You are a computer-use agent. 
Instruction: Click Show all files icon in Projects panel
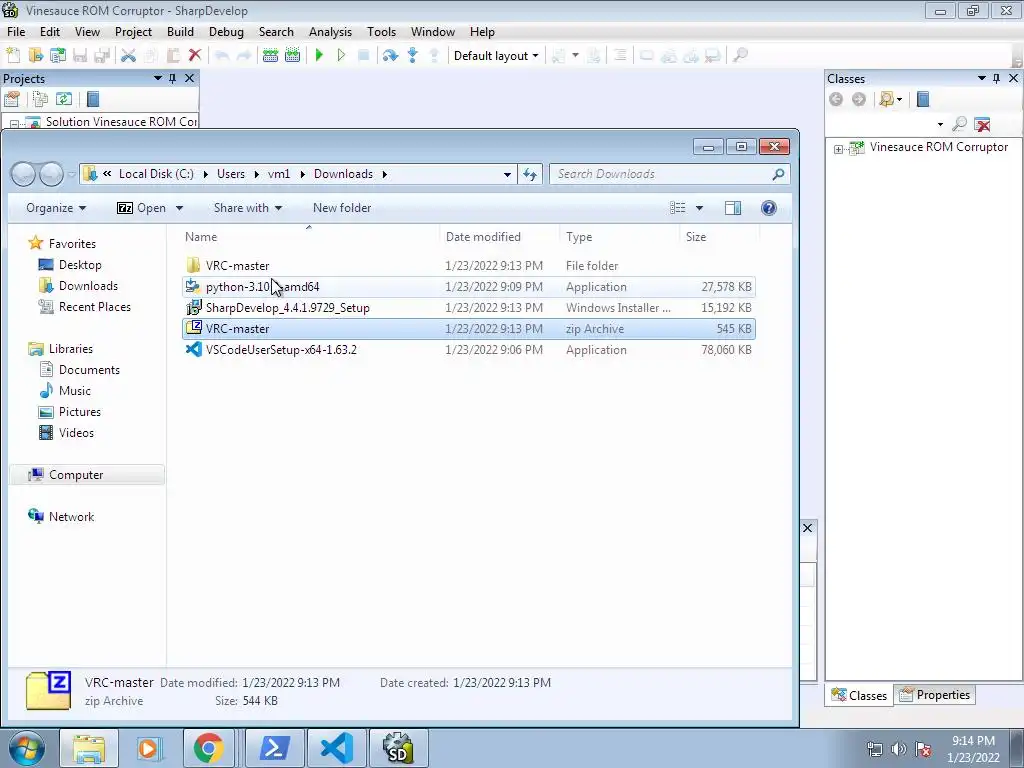tap(40, 99)
